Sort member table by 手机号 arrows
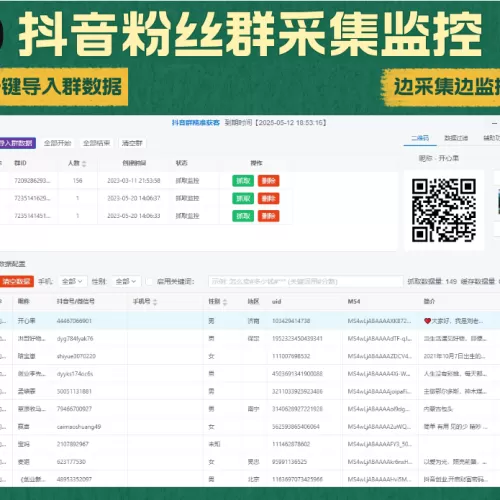Viewport: 500px width, 500px height. [x=155, y=302]
